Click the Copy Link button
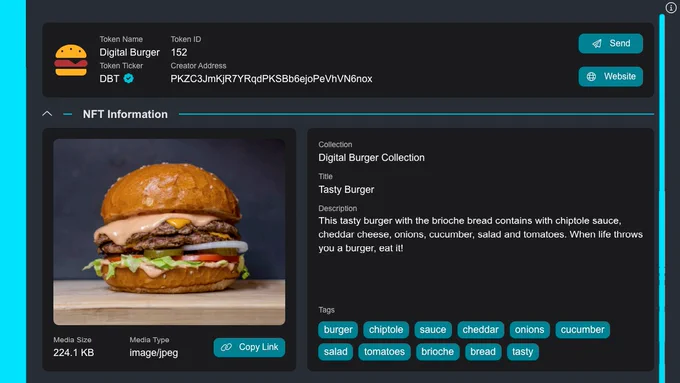Image resolution: width=680 pixels, height=383 pixels. tap(249, 347)
